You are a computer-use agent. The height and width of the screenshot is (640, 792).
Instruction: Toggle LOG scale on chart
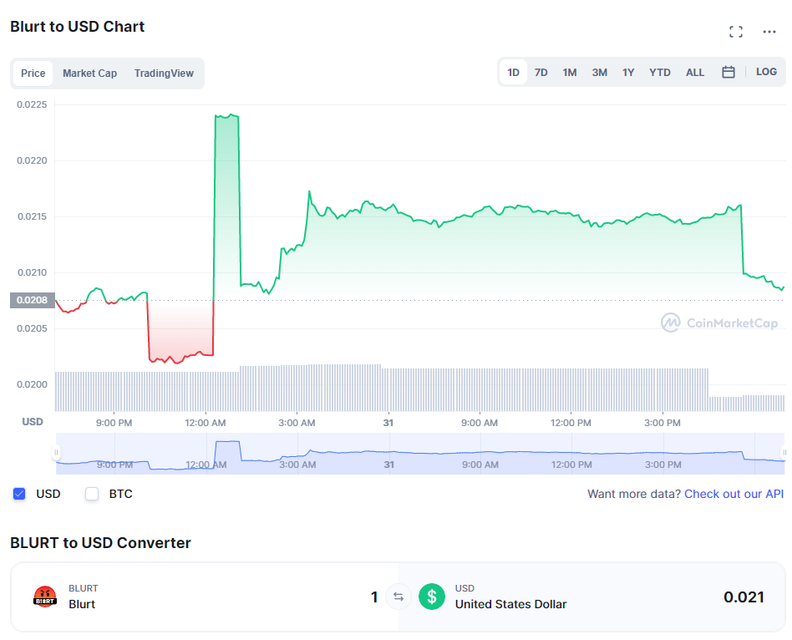(x=766, y=72)
